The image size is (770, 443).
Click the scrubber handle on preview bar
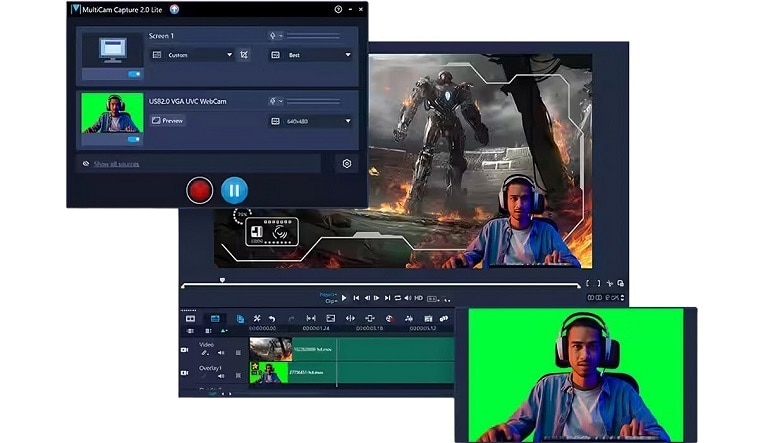[222, 280]
